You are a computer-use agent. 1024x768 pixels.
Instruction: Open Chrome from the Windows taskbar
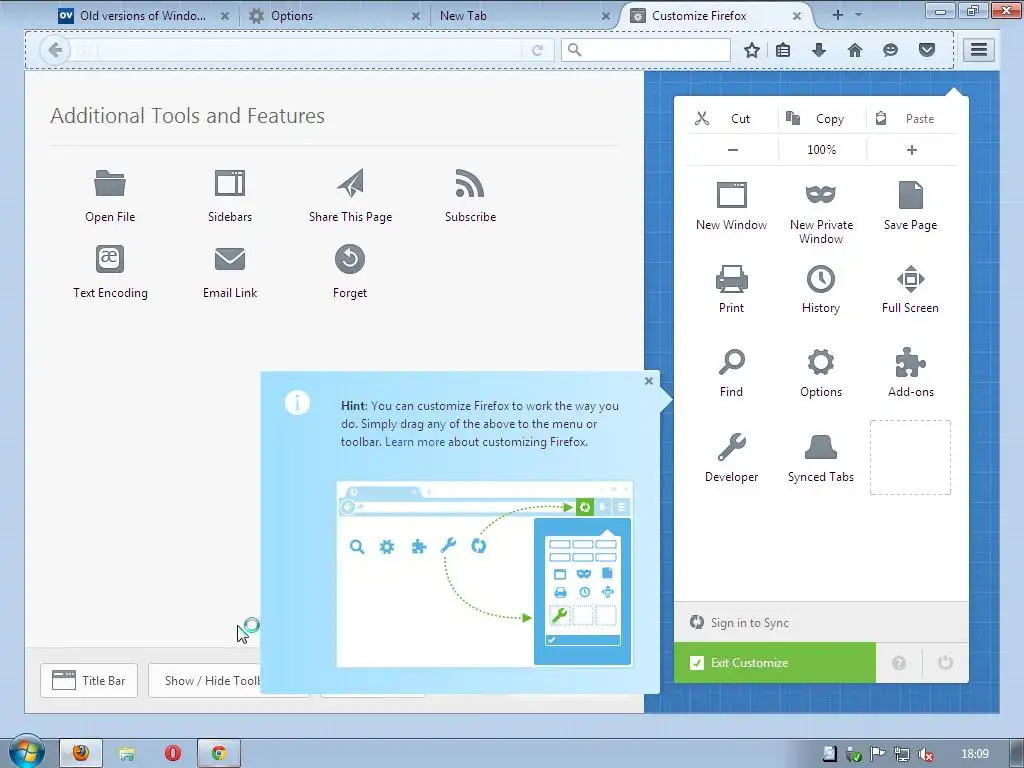(219, 753)
